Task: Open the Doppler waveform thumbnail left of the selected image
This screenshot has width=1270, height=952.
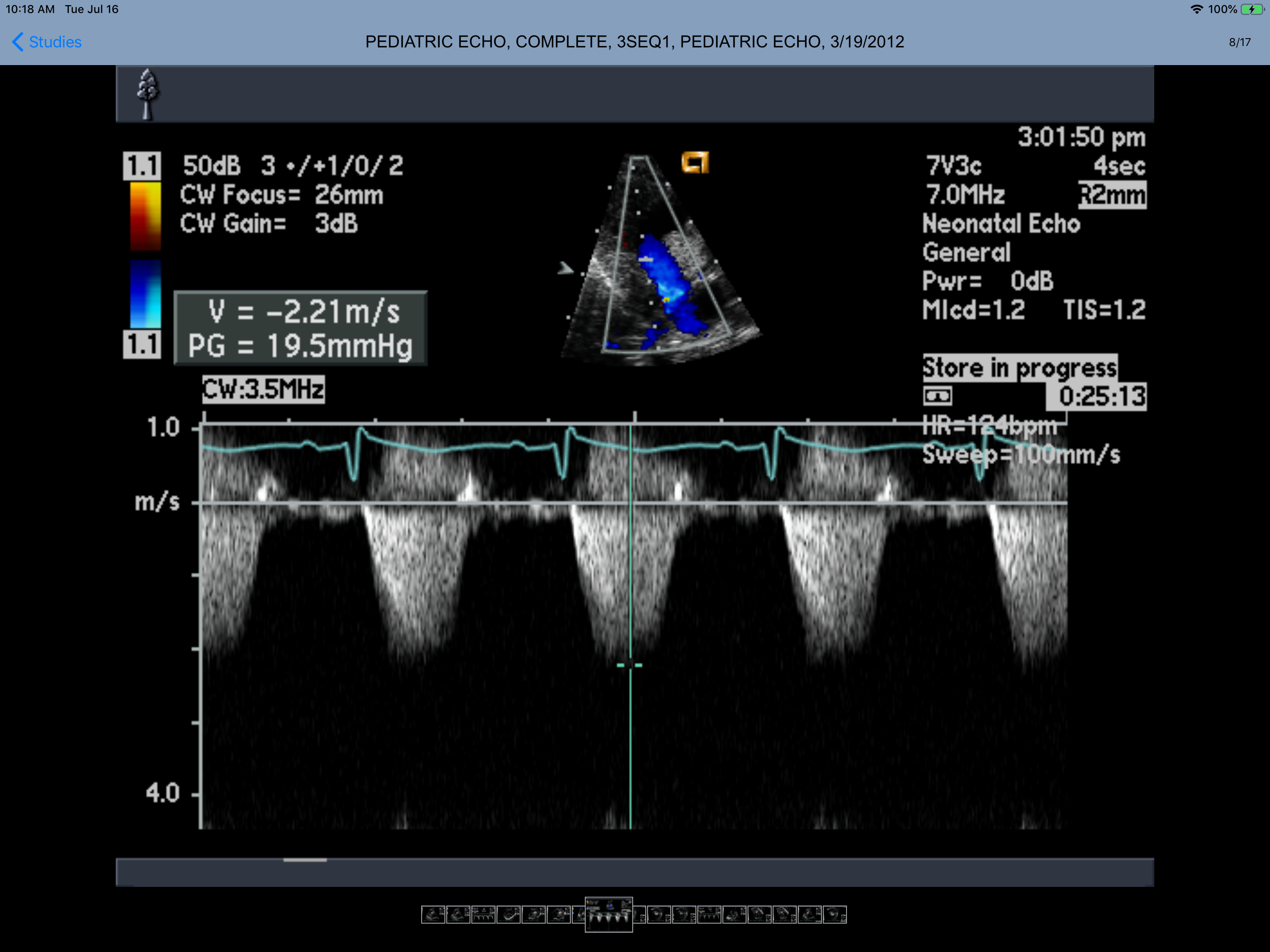Action: click(x=483, y=915)
